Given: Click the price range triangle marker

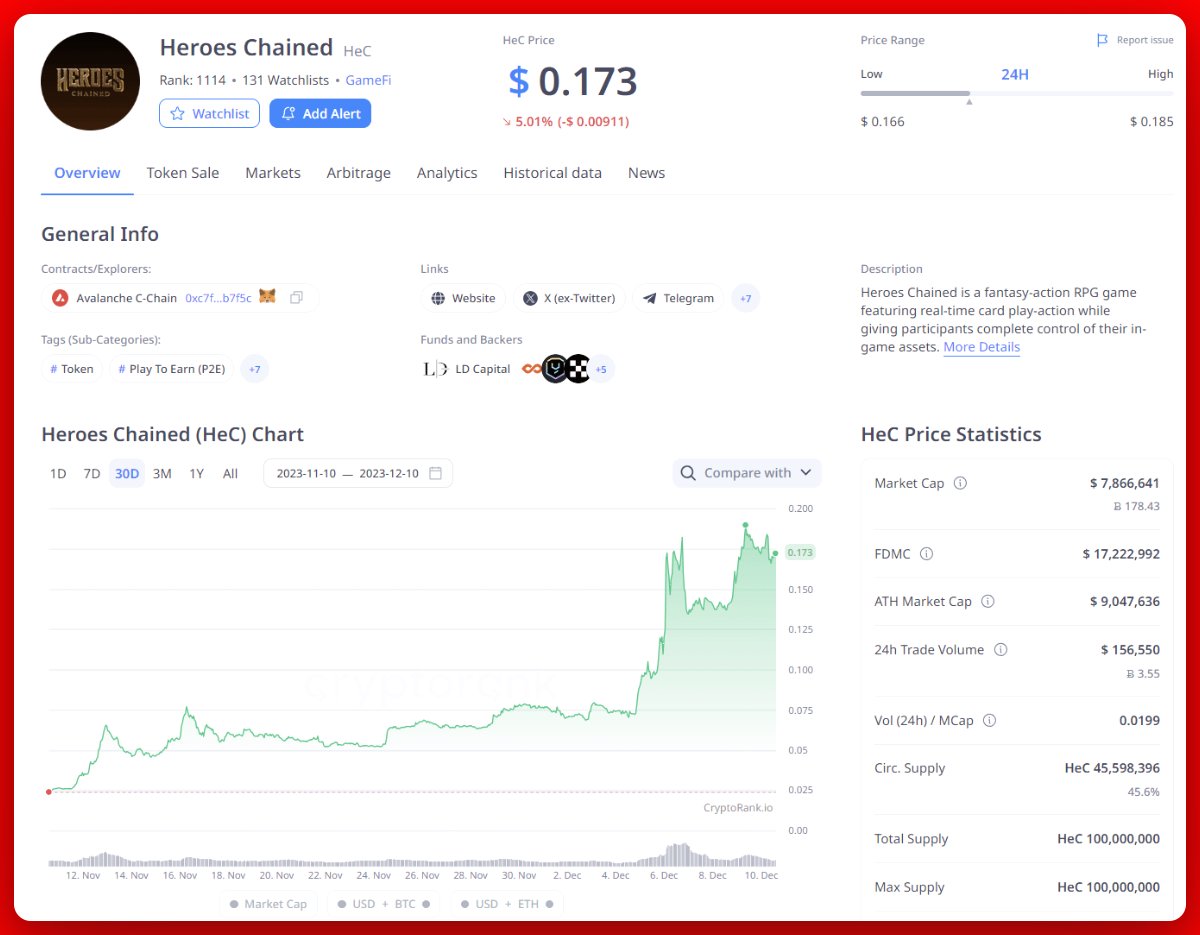Looking at the screenshot, I should click(969, 102).
